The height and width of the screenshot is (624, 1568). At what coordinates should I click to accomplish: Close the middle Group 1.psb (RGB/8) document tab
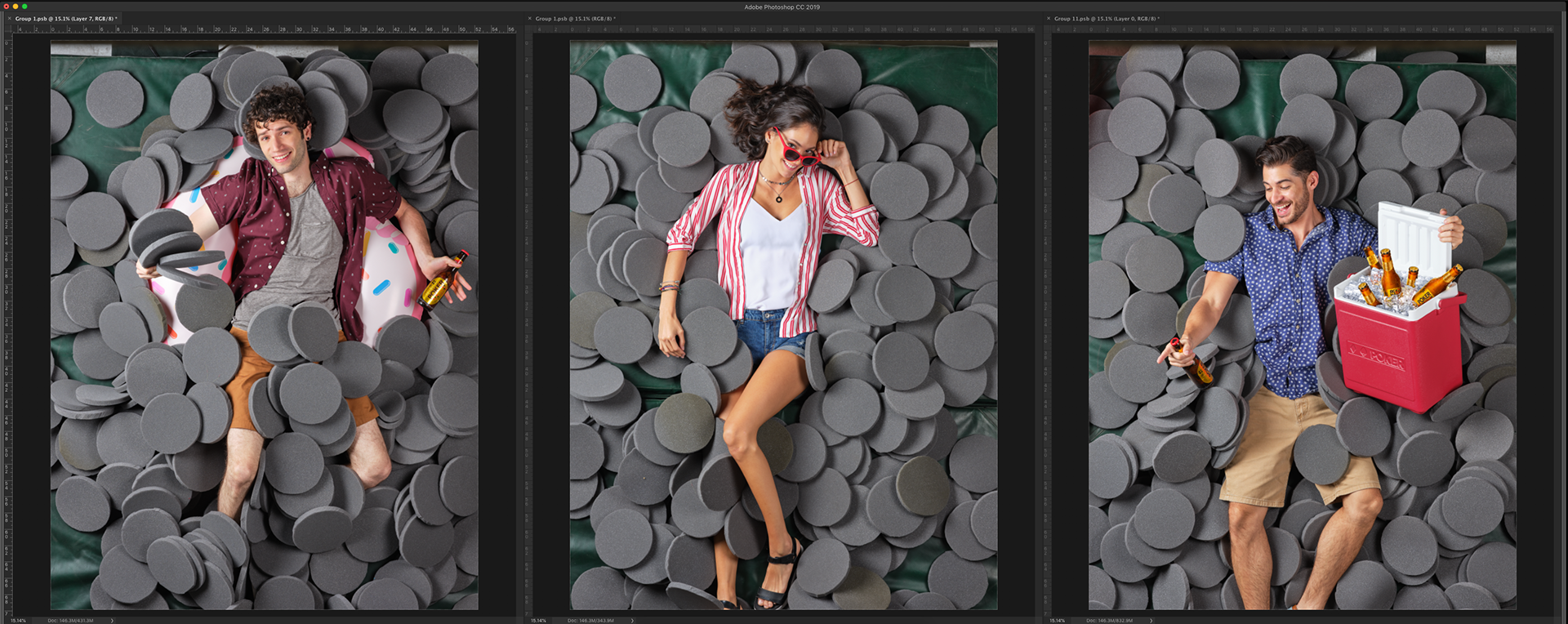click(x=529, y=18)
